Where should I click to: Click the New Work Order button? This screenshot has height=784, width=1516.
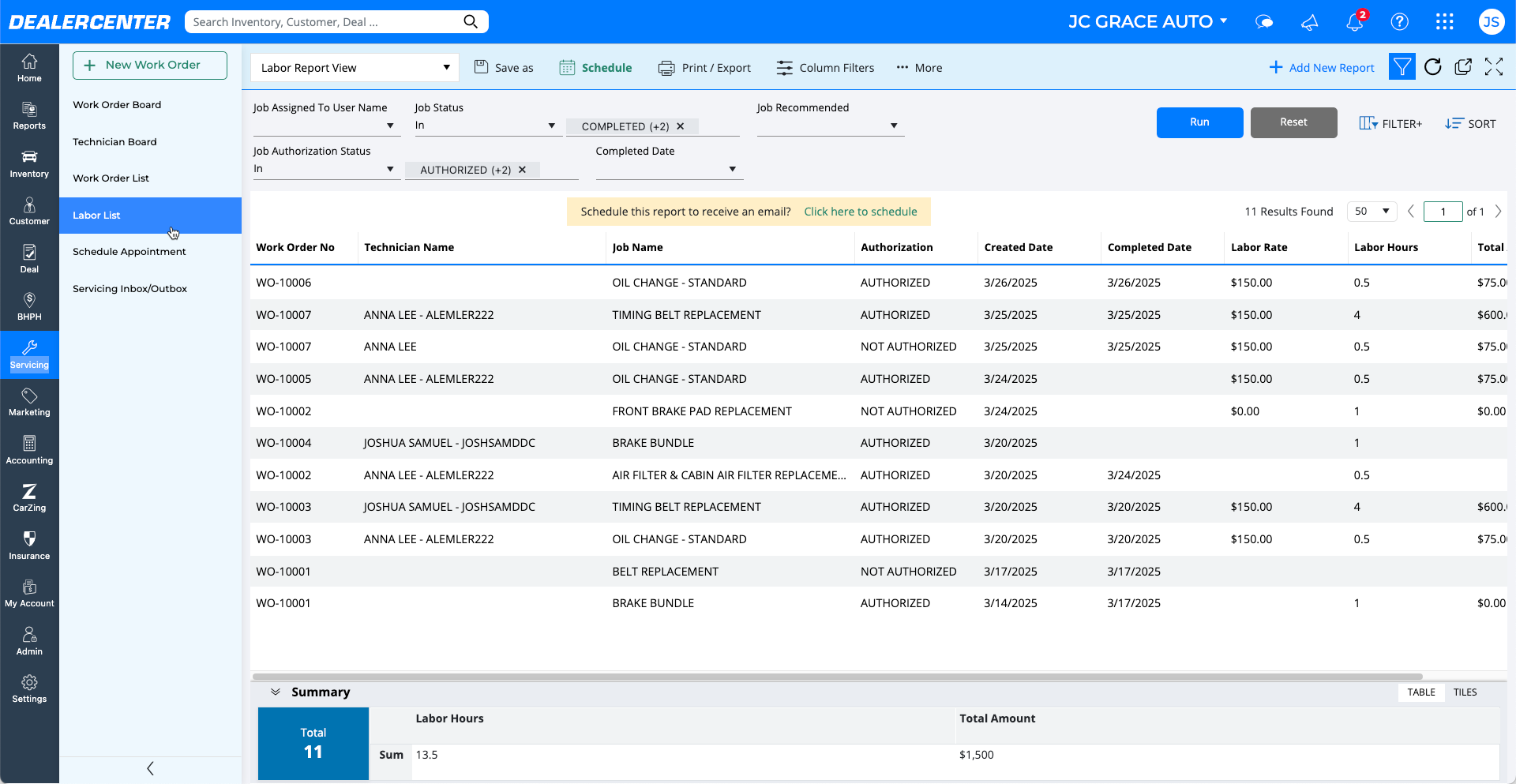(150, 66)
